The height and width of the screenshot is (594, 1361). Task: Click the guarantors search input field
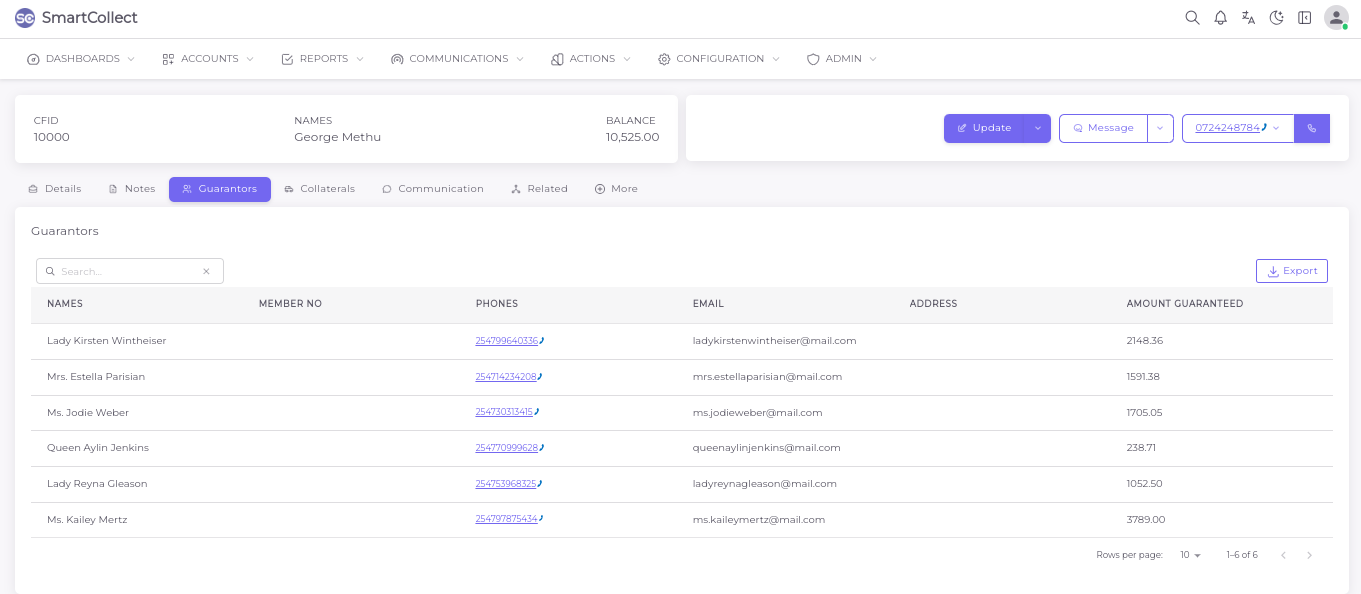click(x=128, y=271)
